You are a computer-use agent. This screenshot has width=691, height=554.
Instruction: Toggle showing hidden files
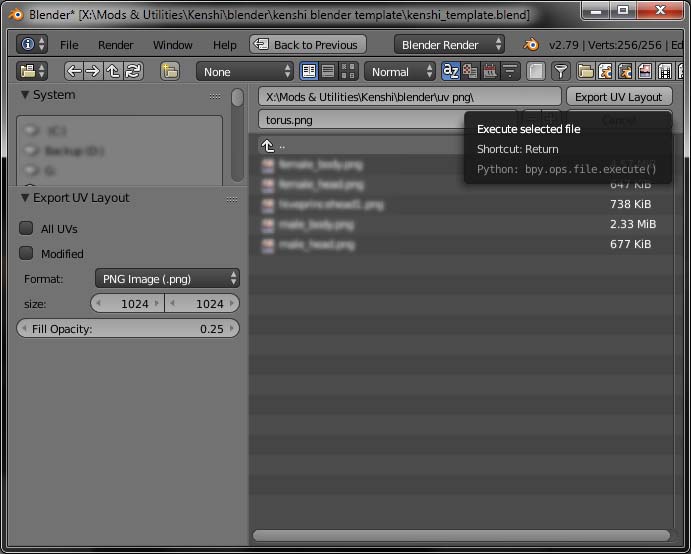click(x=536, y=71)
